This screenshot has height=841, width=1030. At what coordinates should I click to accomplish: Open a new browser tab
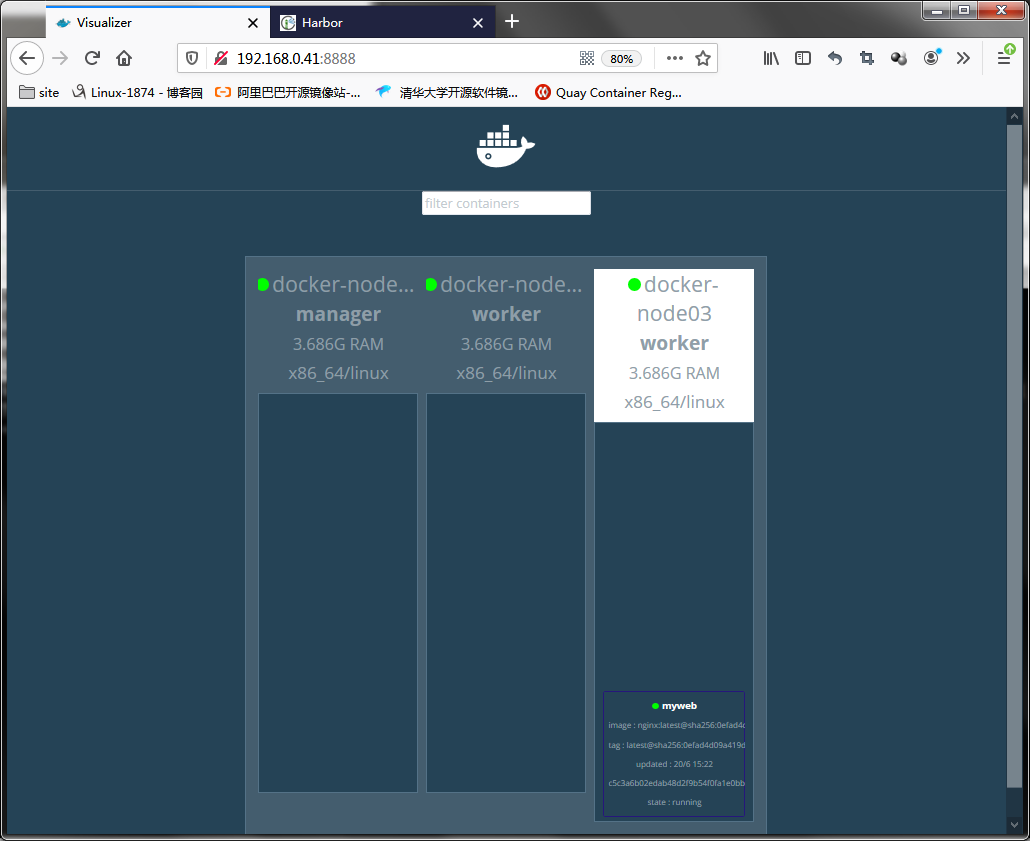(512, 21)
